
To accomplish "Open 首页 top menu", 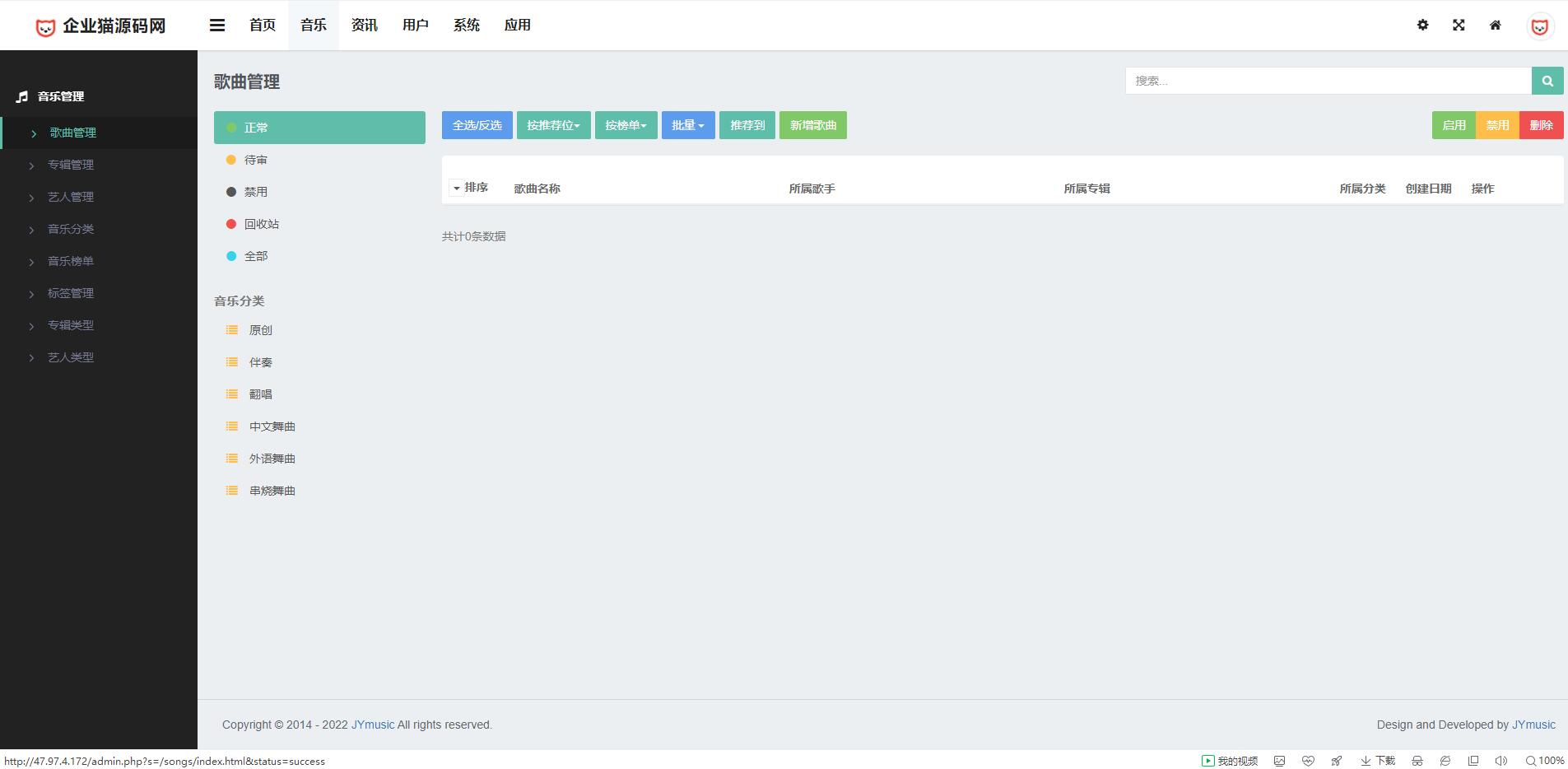I will [x=263, y=26].
